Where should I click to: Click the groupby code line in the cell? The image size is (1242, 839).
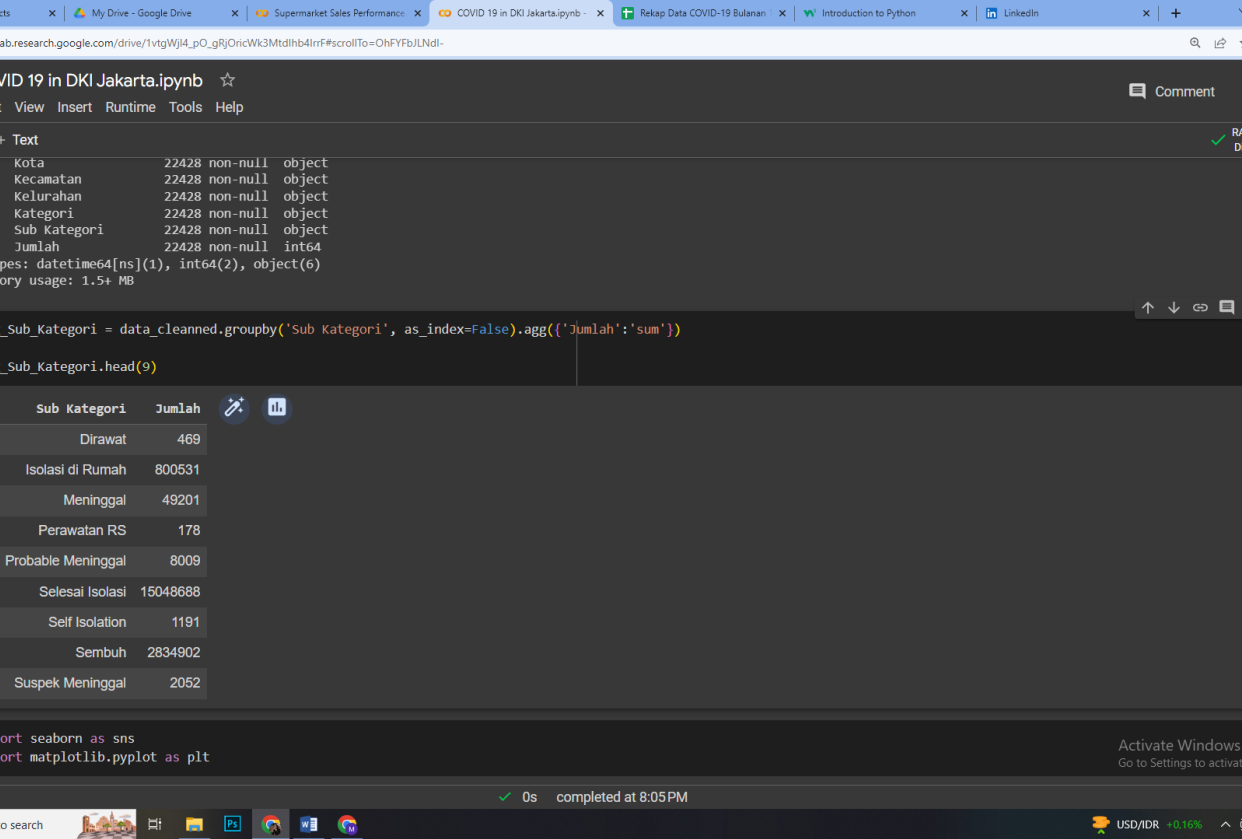[x=340, y=329]
